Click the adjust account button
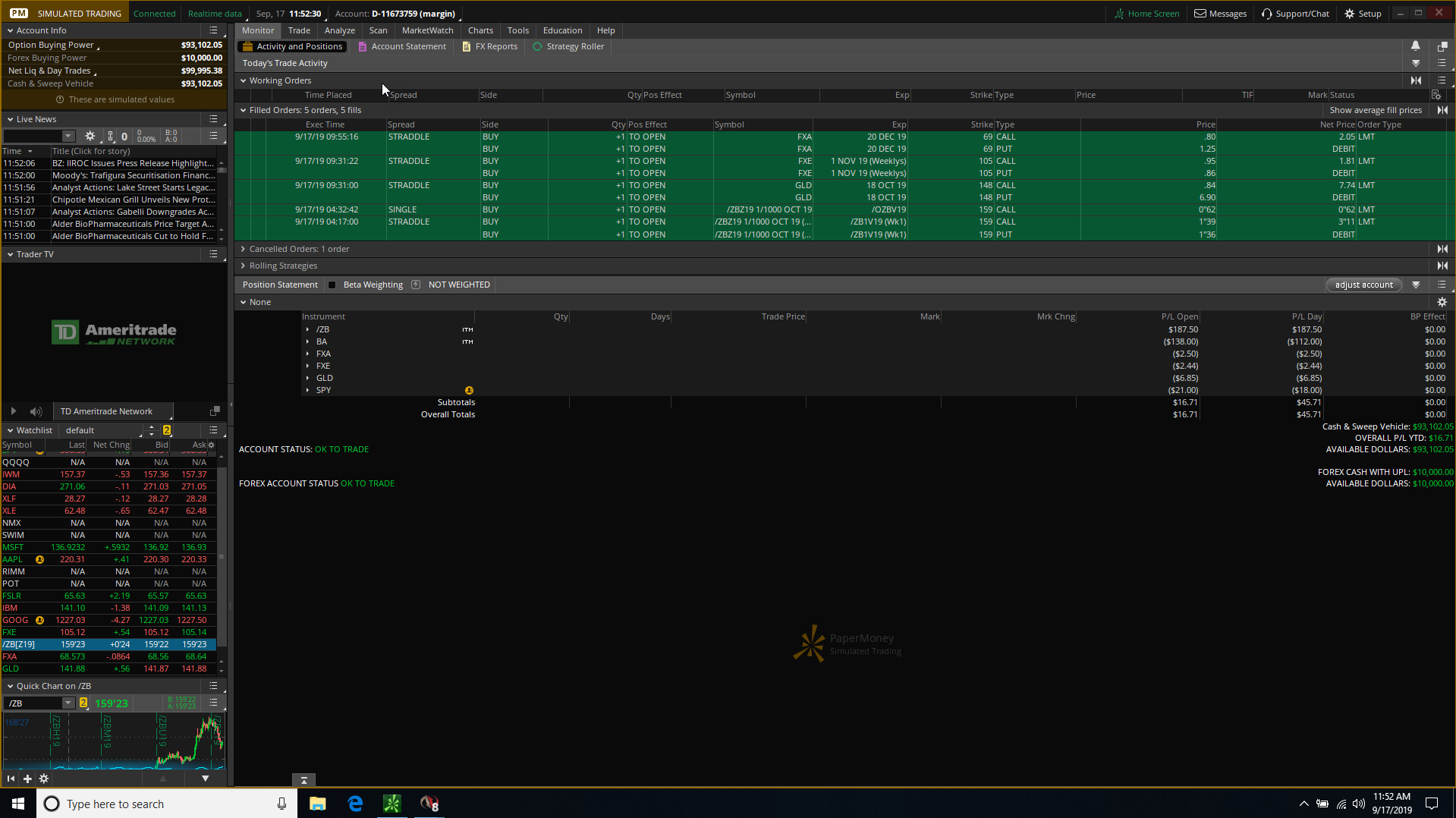This screenshot has width=1456, height=818. [x=1364, y=285]
